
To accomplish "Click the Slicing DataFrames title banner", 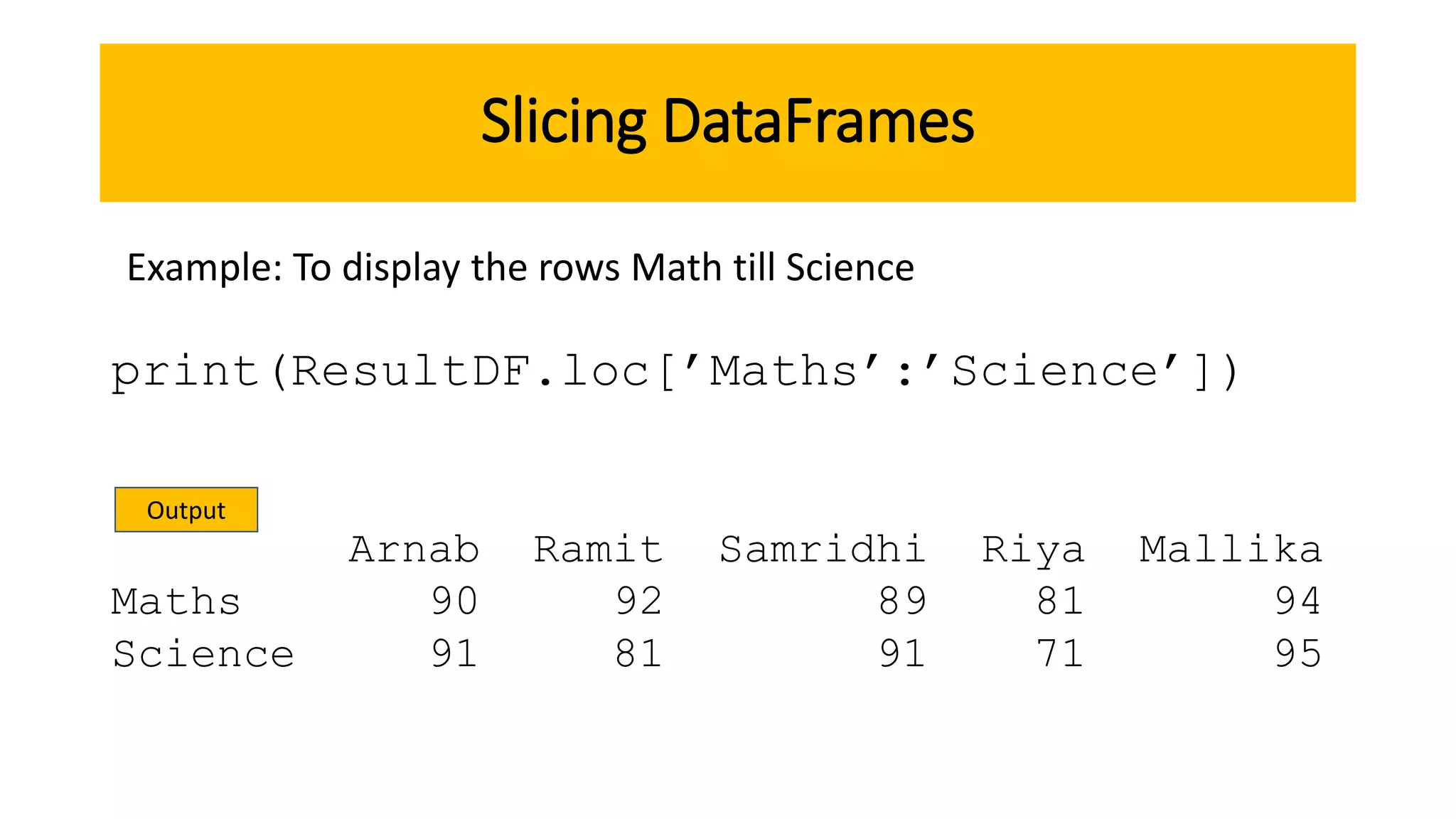I will click(727, 122).
